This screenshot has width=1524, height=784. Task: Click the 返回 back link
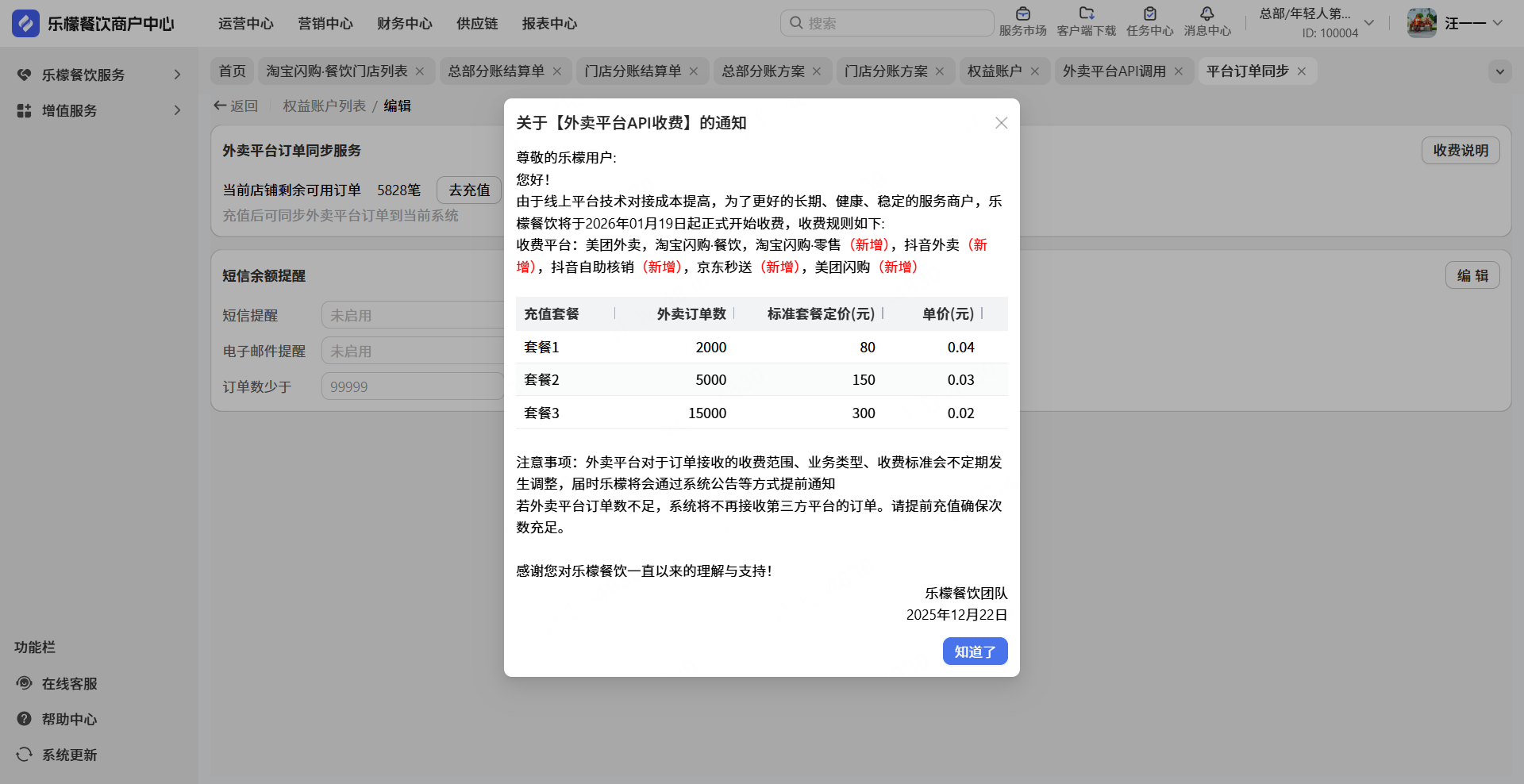[x=236, y=106]
